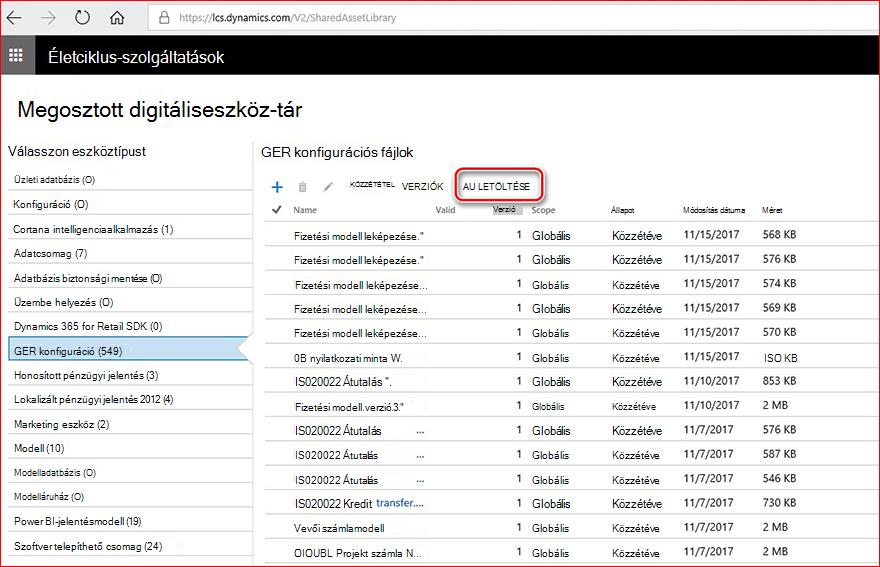This screenshot has height=567, width=880.
Task: Select the 569 KB Fizetési modell row
Action: [x=571, y=308]
